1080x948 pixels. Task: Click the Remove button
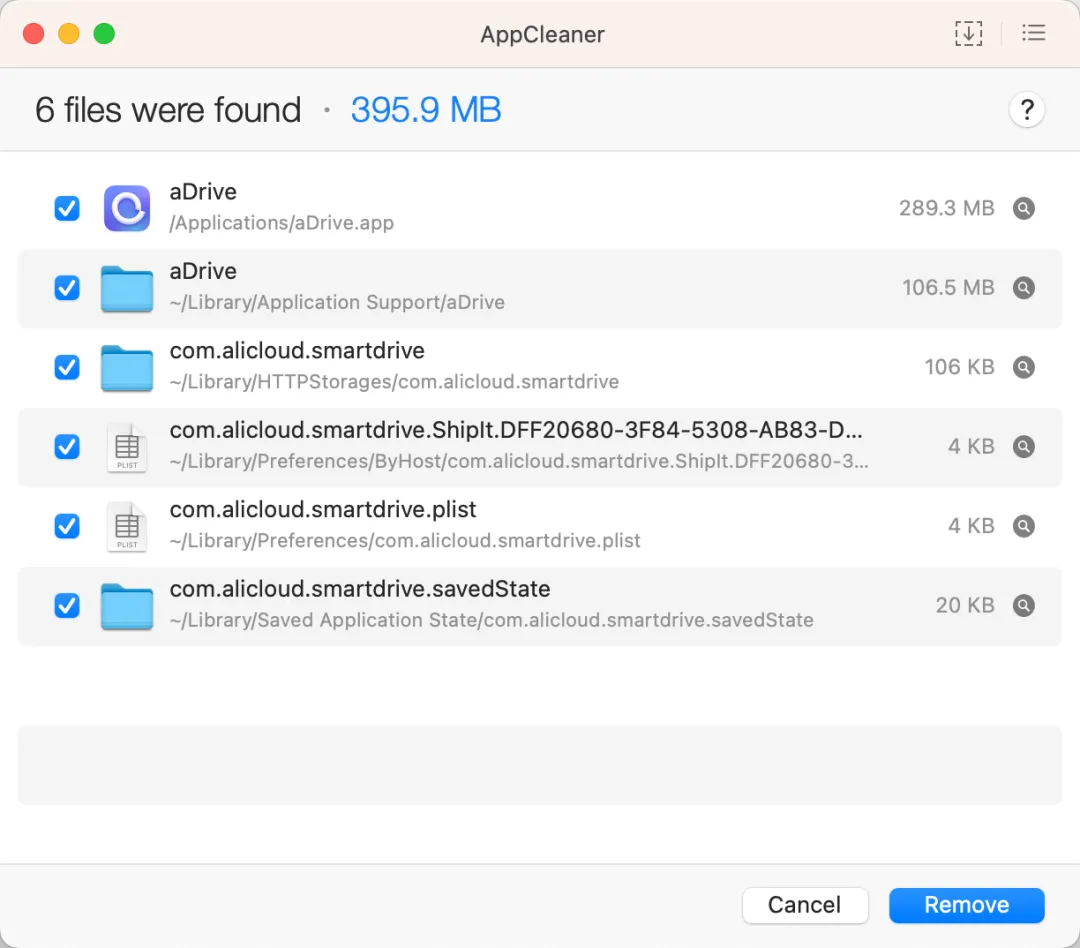point(966,905)
